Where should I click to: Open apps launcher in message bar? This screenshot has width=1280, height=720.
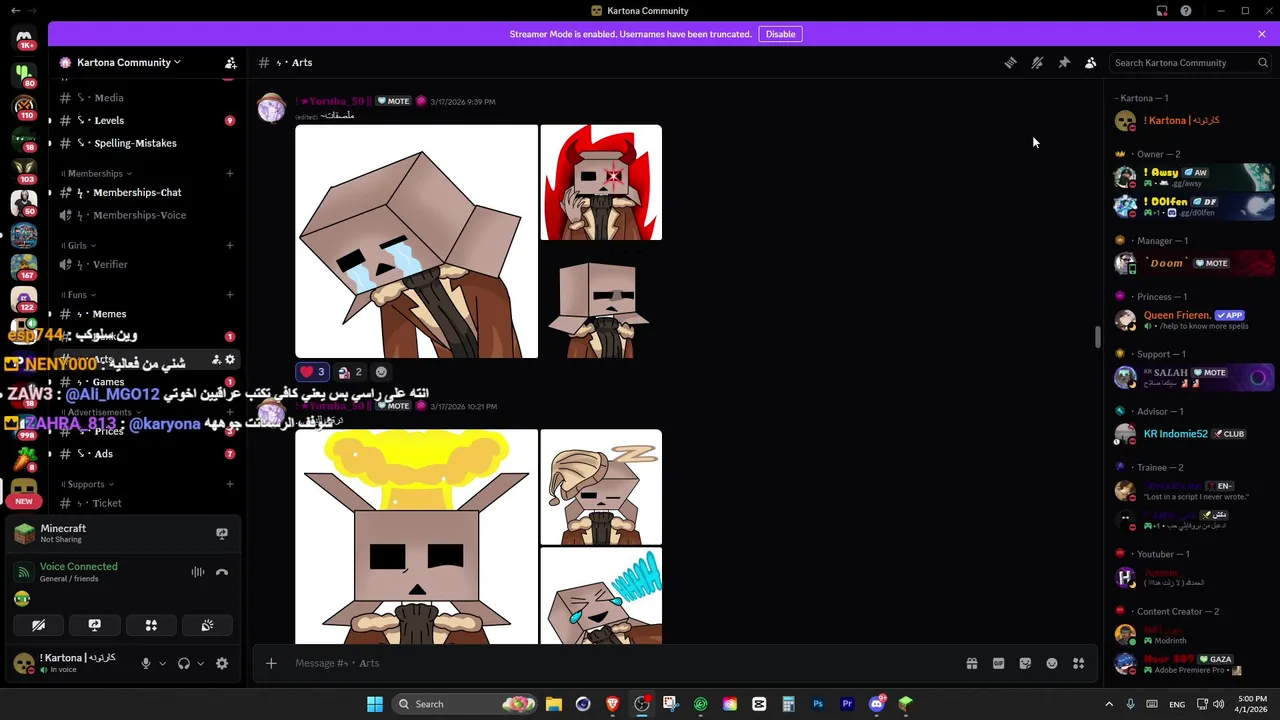[1079, 663]
